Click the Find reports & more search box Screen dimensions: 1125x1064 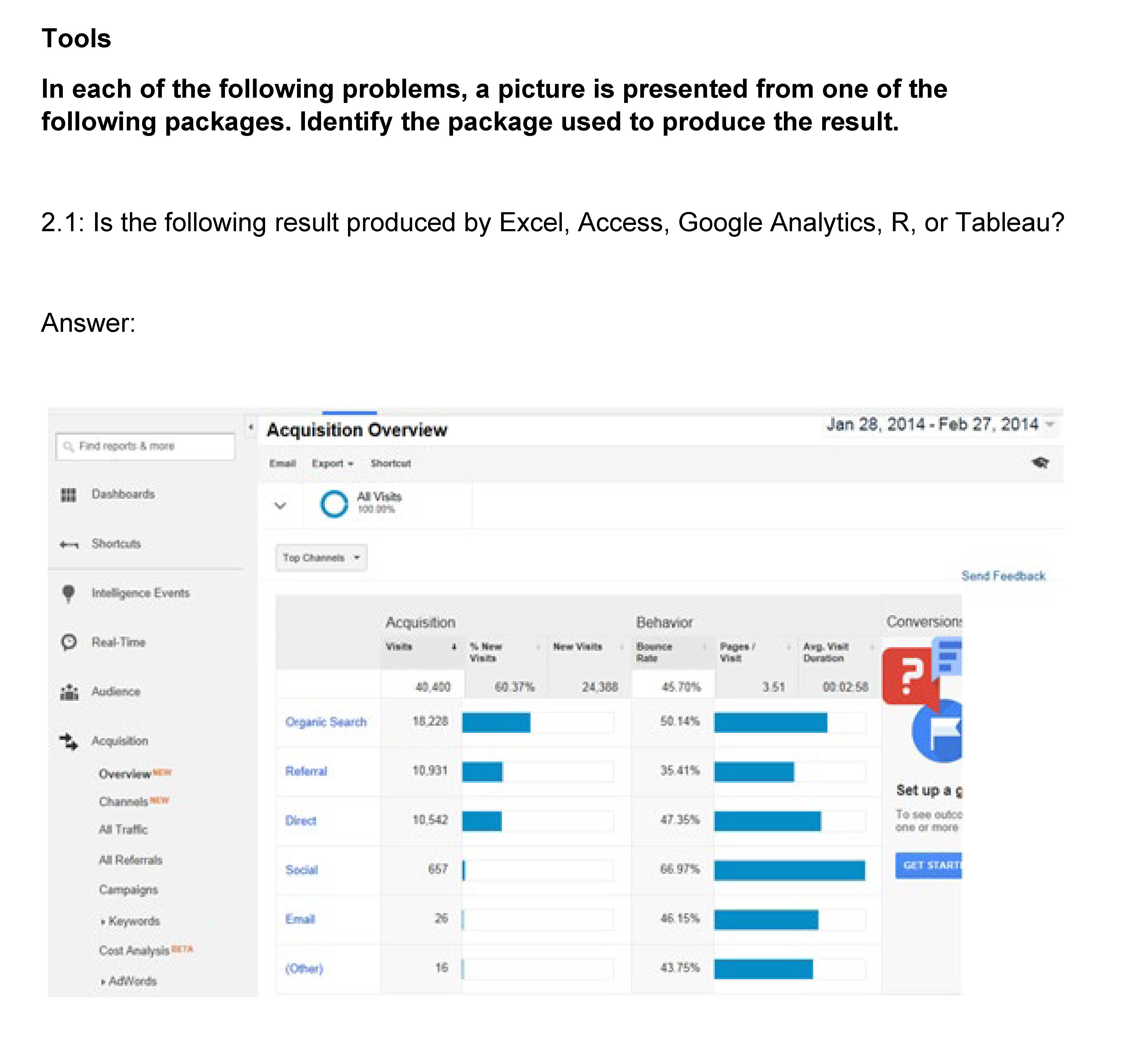point(145,446)
